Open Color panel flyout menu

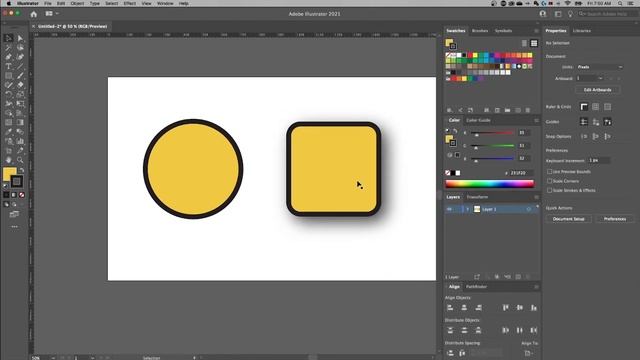[x=536, y=120]
